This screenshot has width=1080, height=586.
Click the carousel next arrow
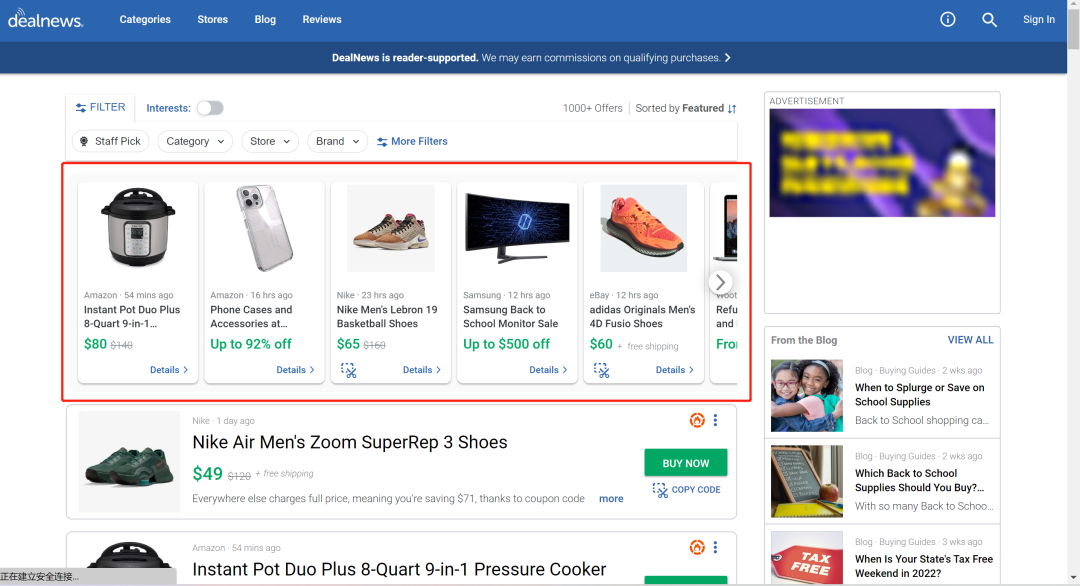[x=720, y=282]
